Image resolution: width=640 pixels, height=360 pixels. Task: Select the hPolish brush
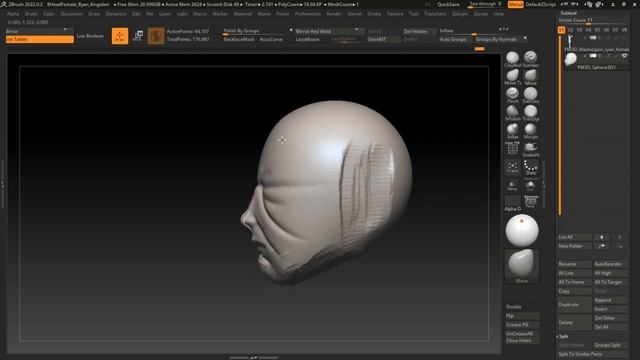tap(512, 112)
